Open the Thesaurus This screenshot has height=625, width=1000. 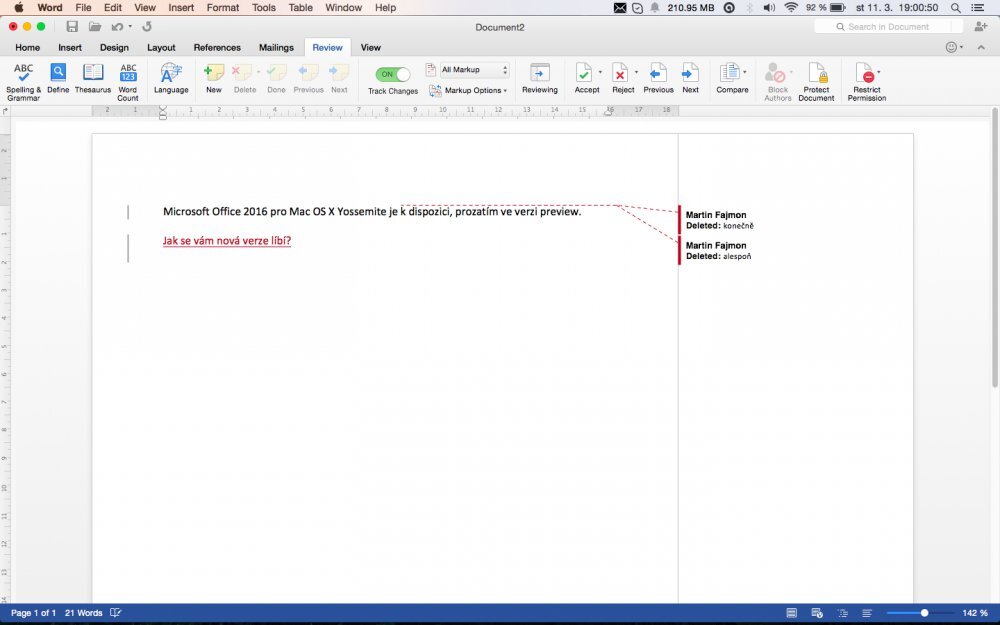[92, 78]
